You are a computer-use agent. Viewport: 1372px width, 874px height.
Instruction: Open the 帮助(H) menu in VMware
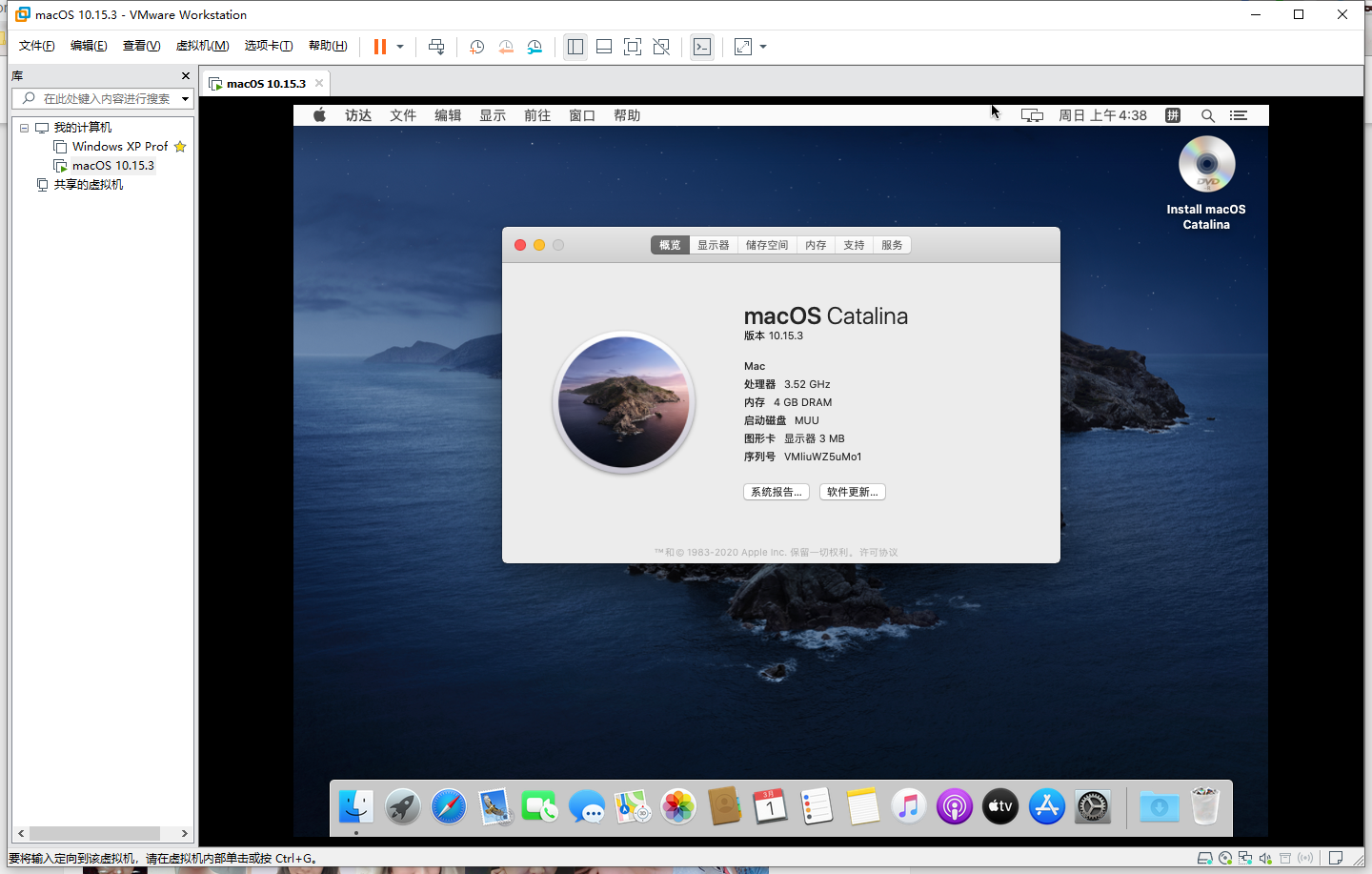[x=328, y=46]
